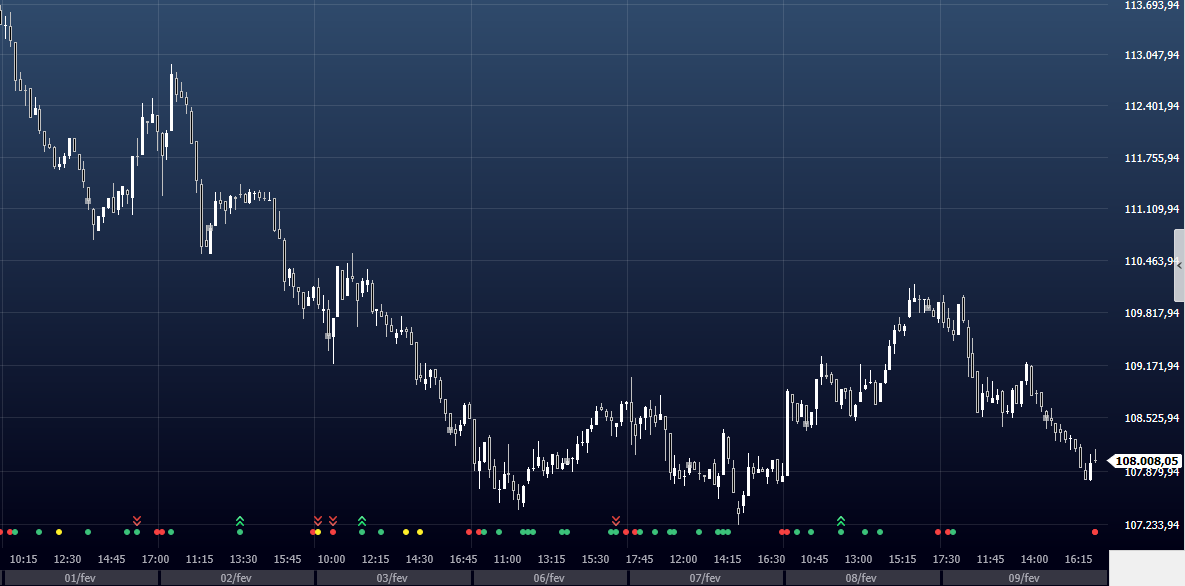This screenshot has height=586, width=1185.
Task: Select the 02/fev date segment
Action: point(236,578)
